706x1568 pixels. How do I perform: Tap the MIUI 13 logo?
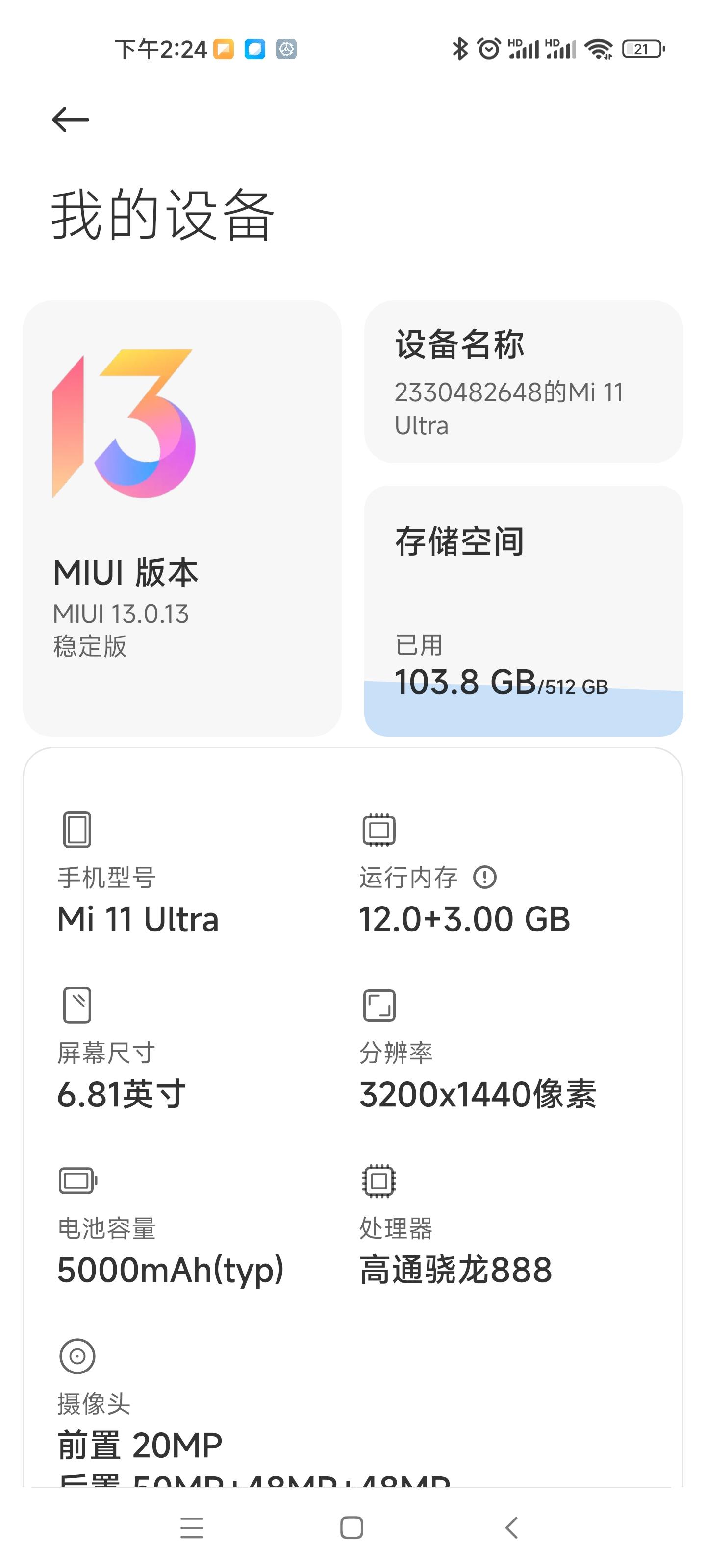(124, 424)
